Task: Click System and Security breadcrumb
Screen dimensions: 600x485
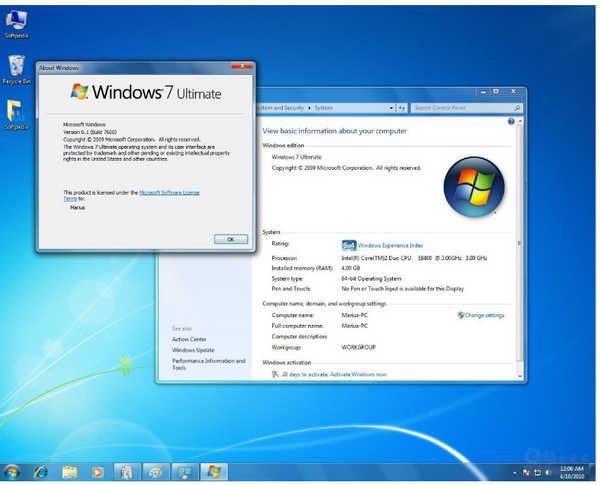Action: tap(281, 108)
